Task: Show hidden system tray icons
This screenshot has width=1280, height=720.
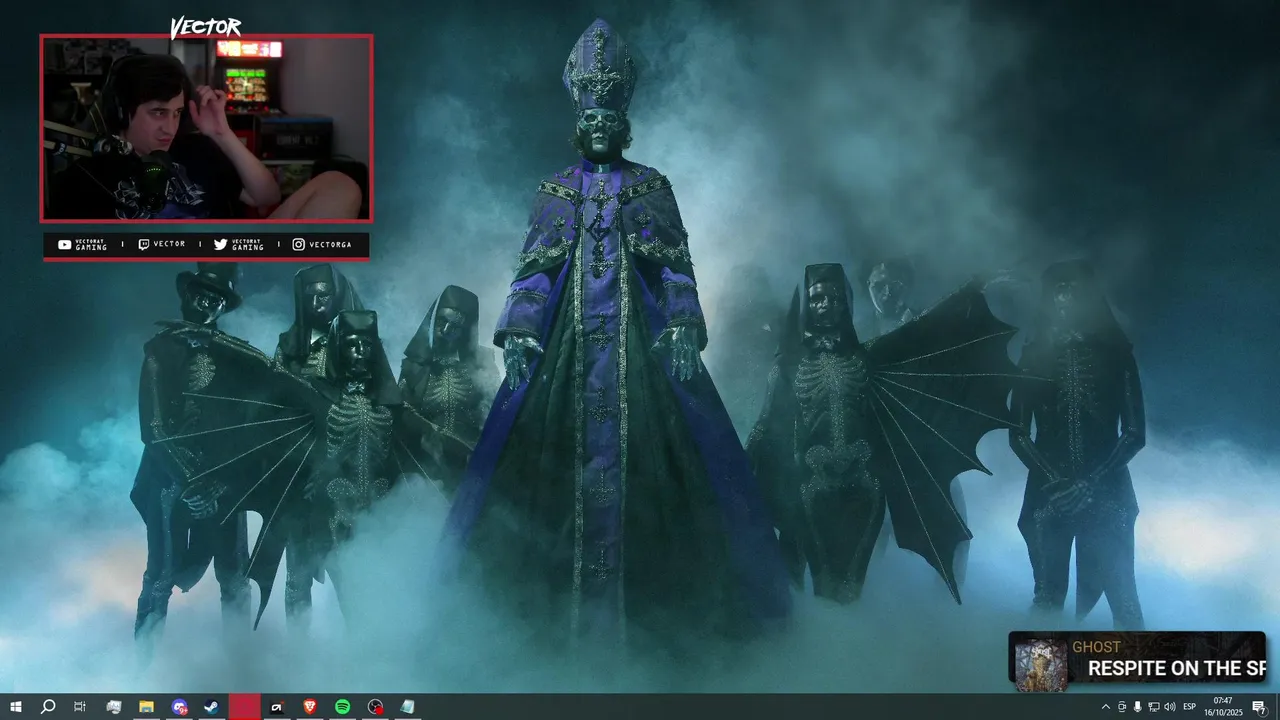Action: 1105,707
